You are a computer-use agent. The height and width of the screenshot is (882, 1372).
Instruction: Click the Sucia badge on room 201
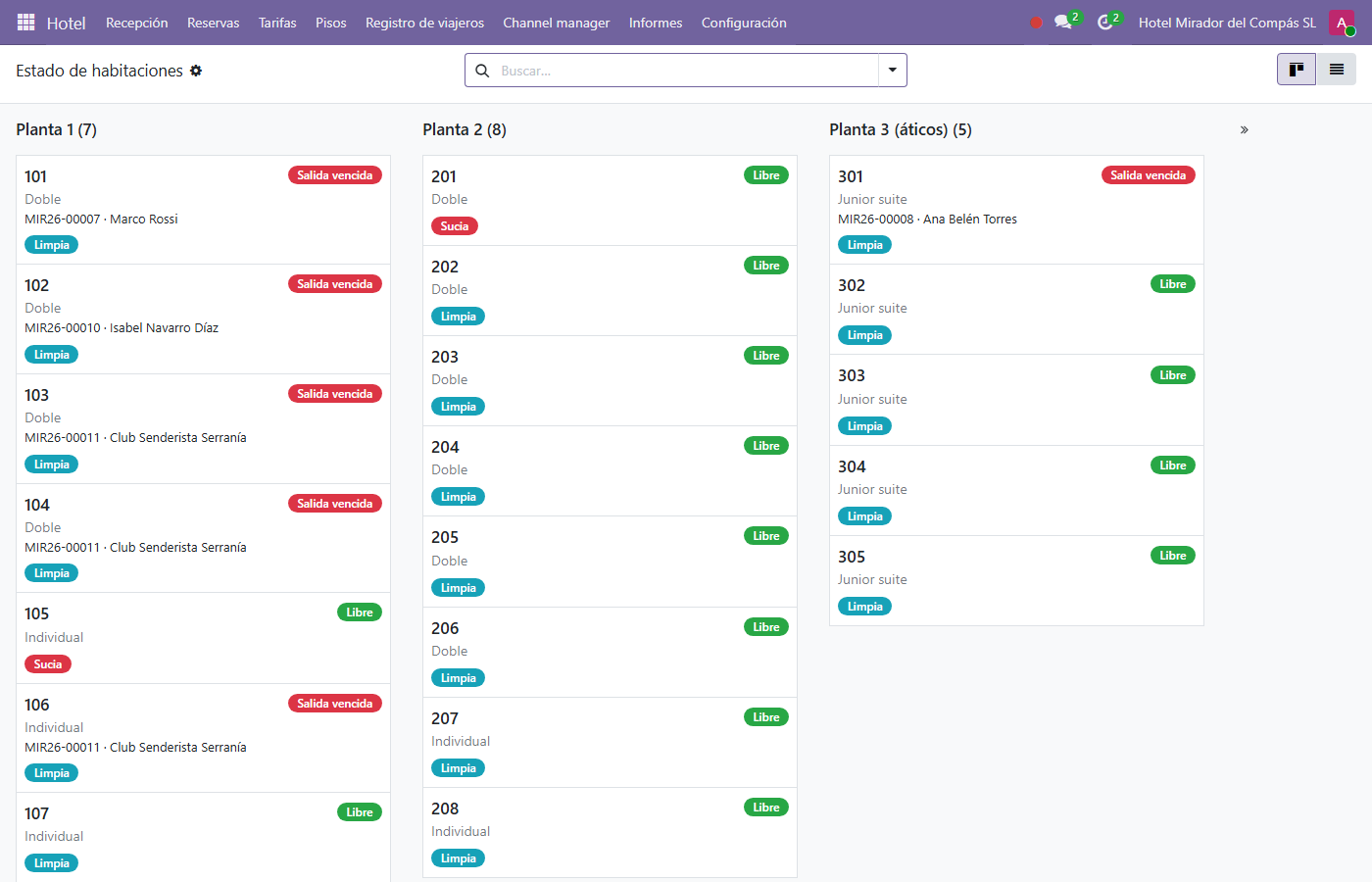pyautogui.click(x=455, y=226)
